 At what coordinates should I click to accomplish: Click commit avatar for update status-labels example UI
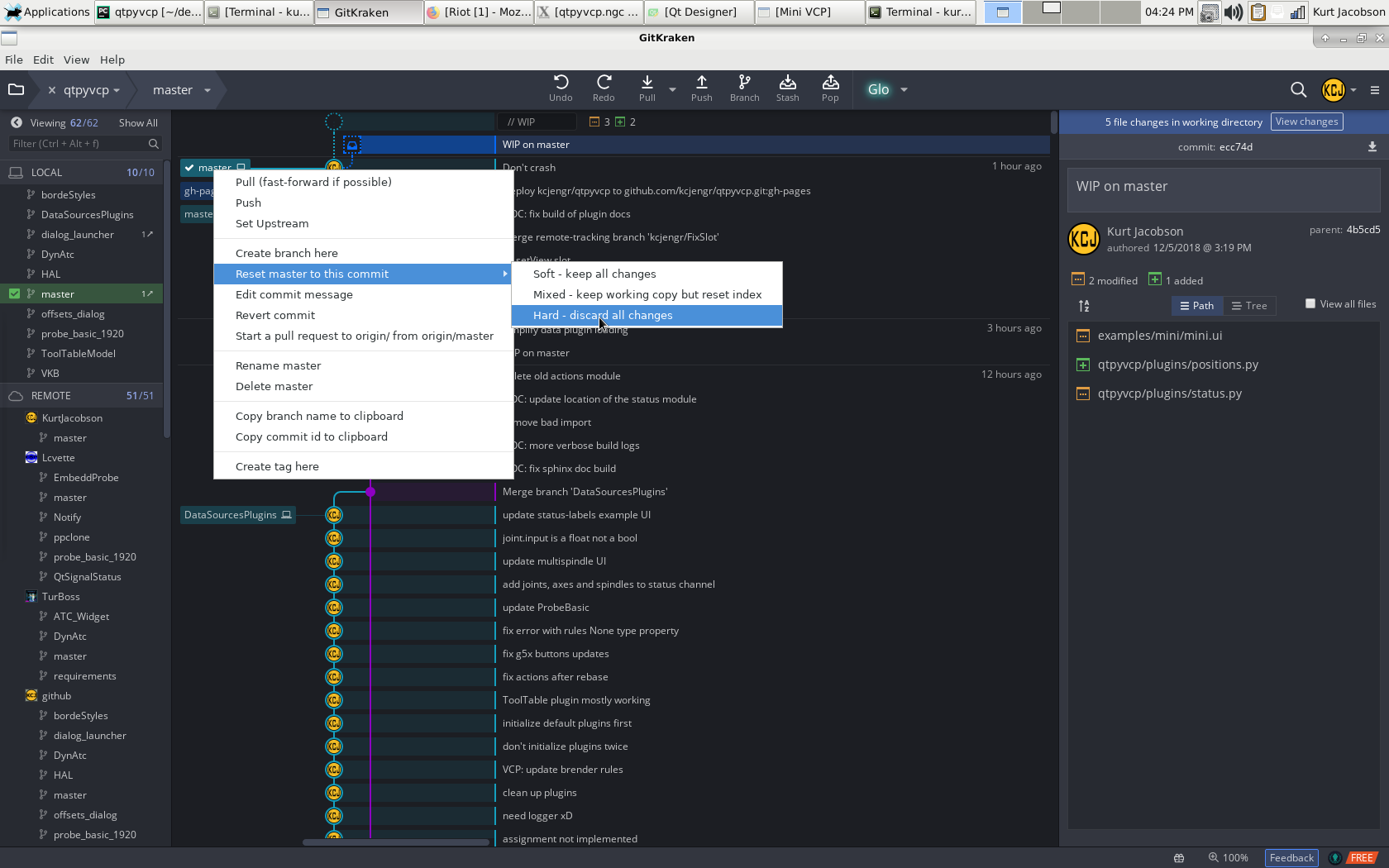(334, 515)
